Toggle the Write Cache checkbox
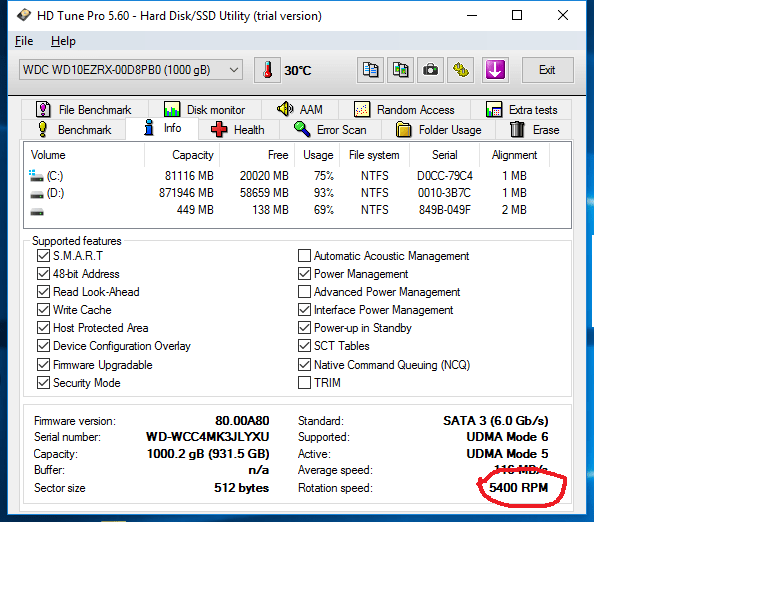This screenshot has height=614, width=768. (x=43, y=310)
